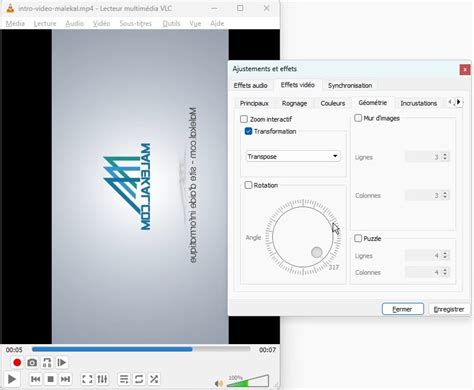Screen dimensions: 474x390
Task: Click the Puzzle Lignes spinner field
Action: [427, 256]
